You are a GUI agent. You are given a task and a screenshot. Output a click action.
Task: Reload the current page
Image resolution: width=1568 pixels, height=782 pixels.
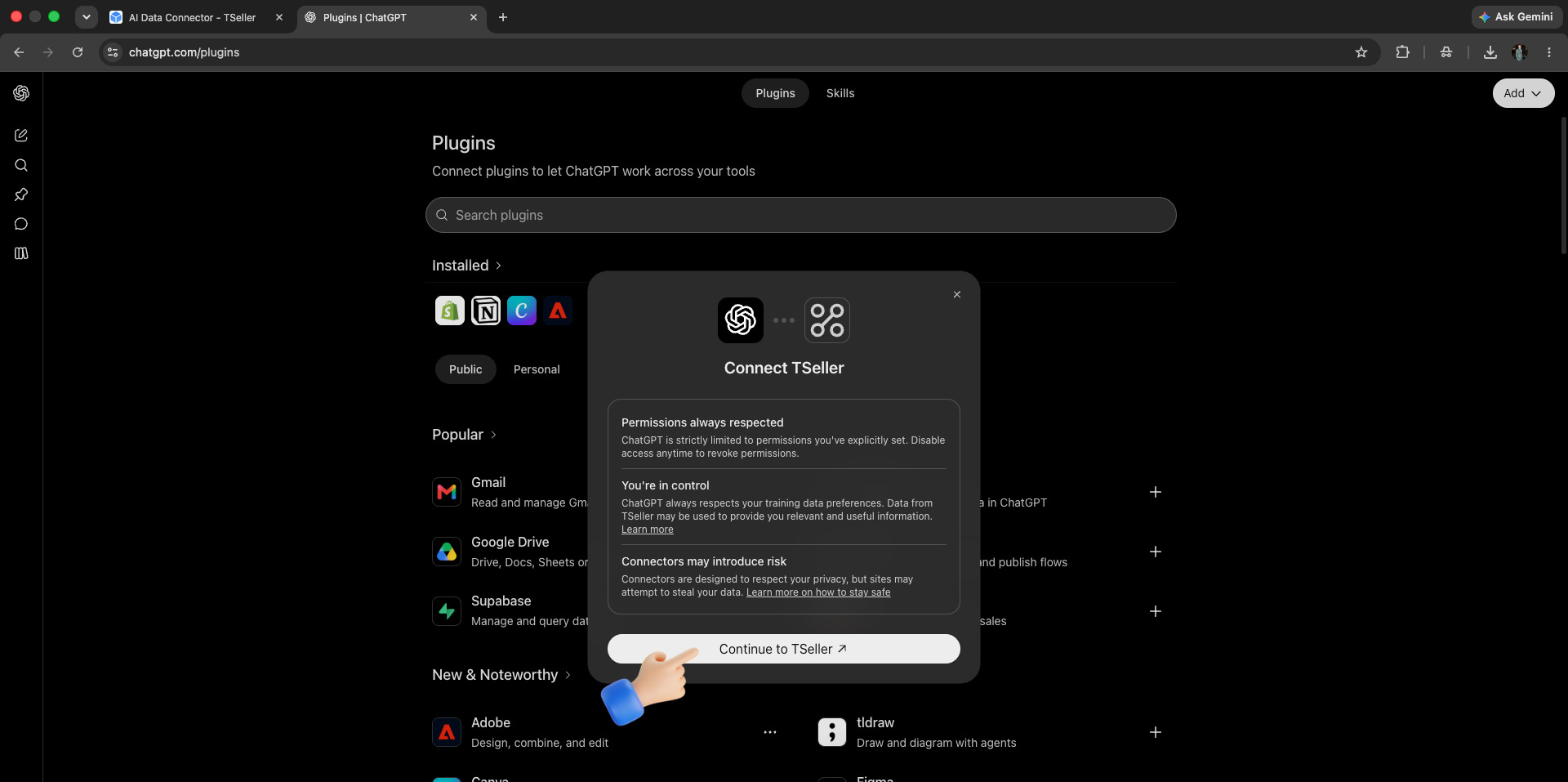pos(78,52)
